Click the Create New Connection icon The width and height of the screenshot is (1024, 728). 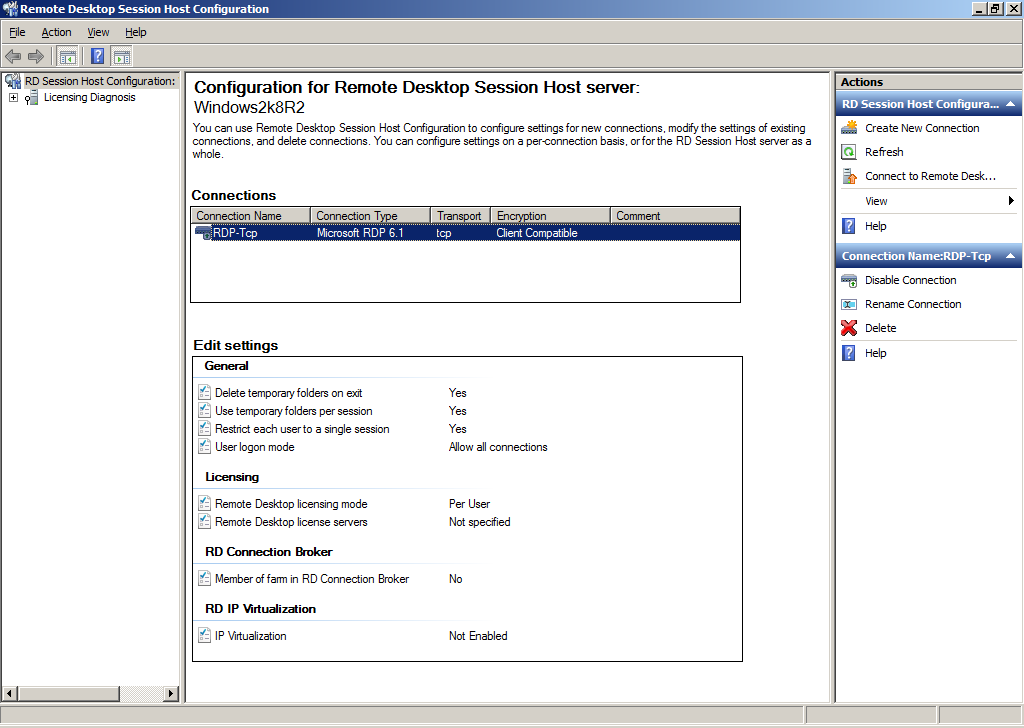click(849, 128)
